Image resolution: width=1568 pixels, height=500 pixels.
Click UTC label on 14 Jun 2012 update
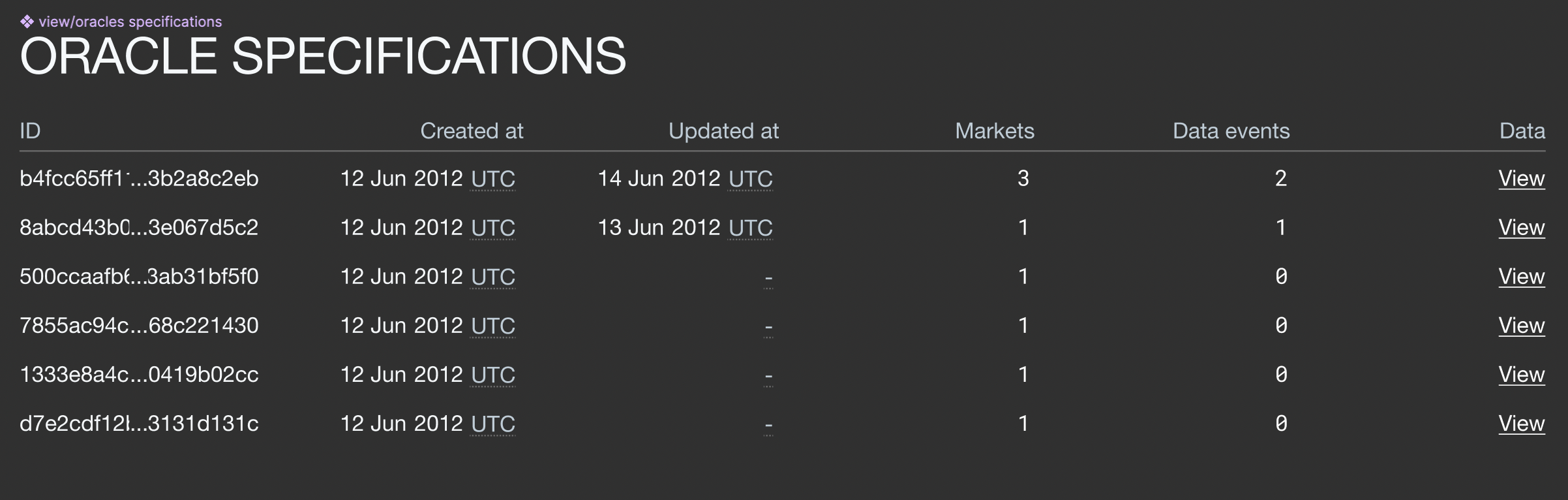coord(750,179)
